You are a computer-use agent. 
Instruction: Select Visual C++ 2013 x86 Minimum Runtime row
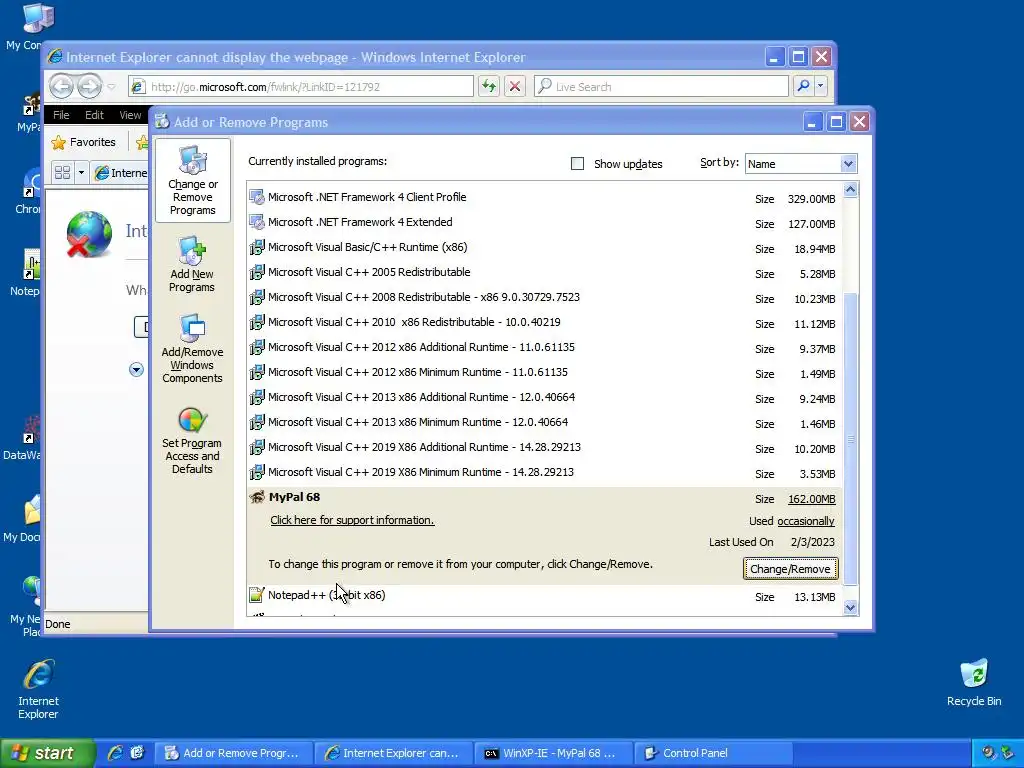(x=545, y=423)
